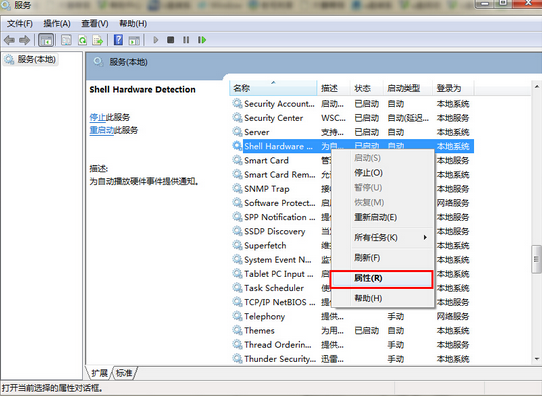Click the 停止 this service link
Image resolution: width=542 pixels, height=396 pixels.
point(97,117)
